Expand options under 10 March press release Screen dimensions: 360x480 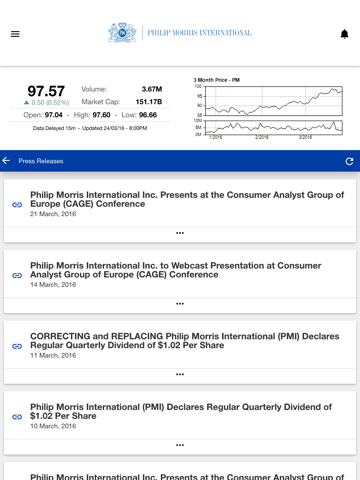[180, 445]
